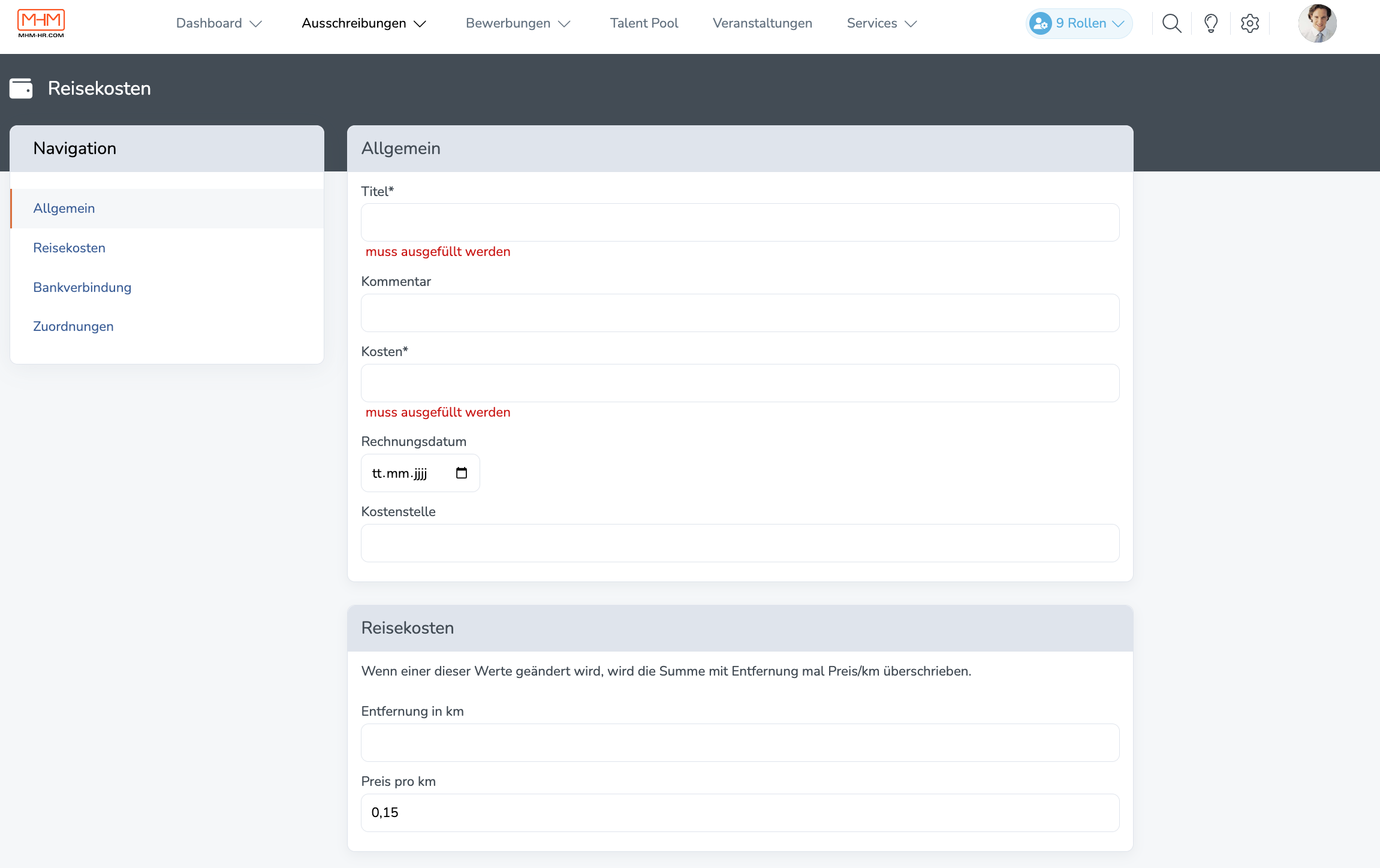Expand the Ausschreibungen menu
Viewport: 1380px width, 868px height.
364,23
